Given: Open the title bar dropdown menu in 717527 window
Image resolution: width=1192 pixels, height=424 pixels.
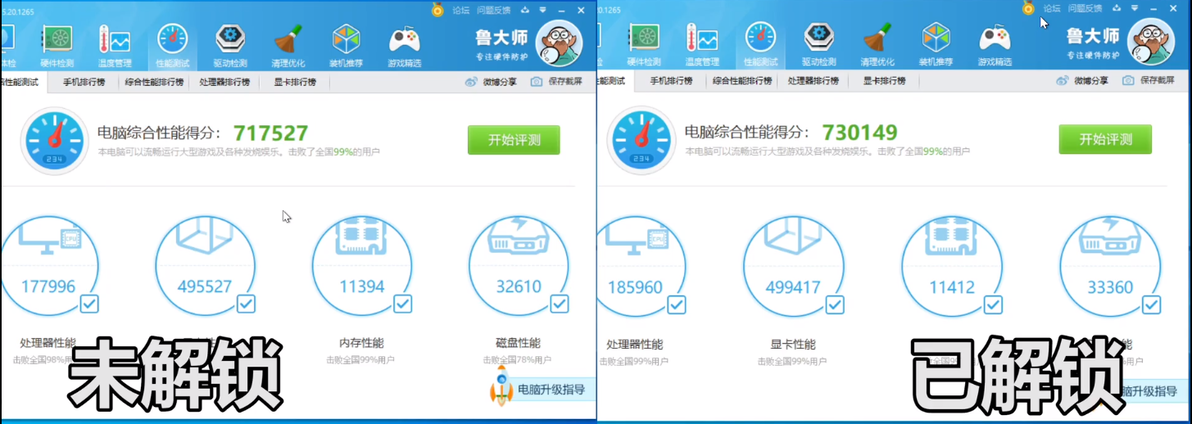Looking at the screenshot, I should (x=543, y=10).
